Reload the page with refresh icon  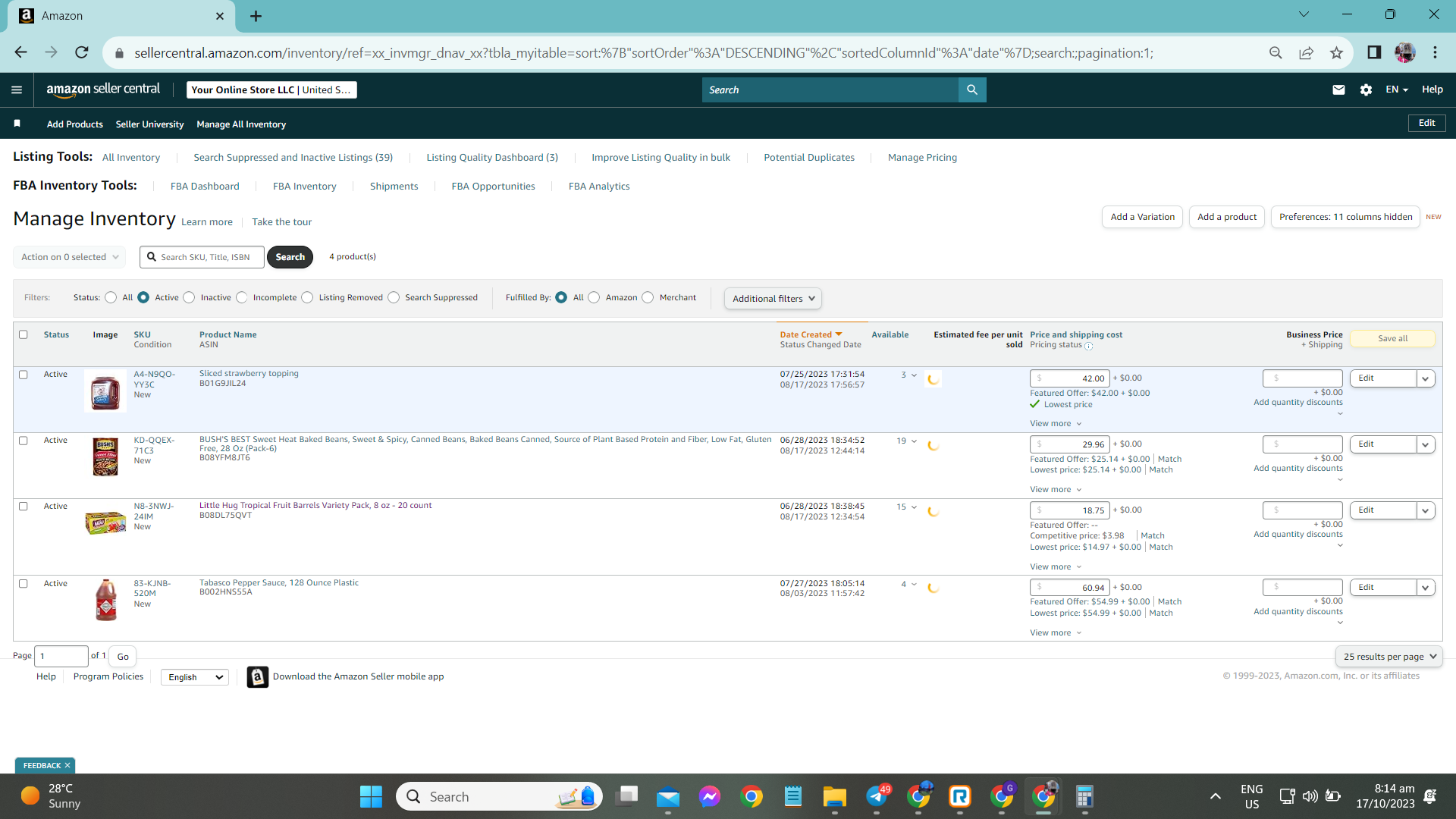click(x=82, y=52)
